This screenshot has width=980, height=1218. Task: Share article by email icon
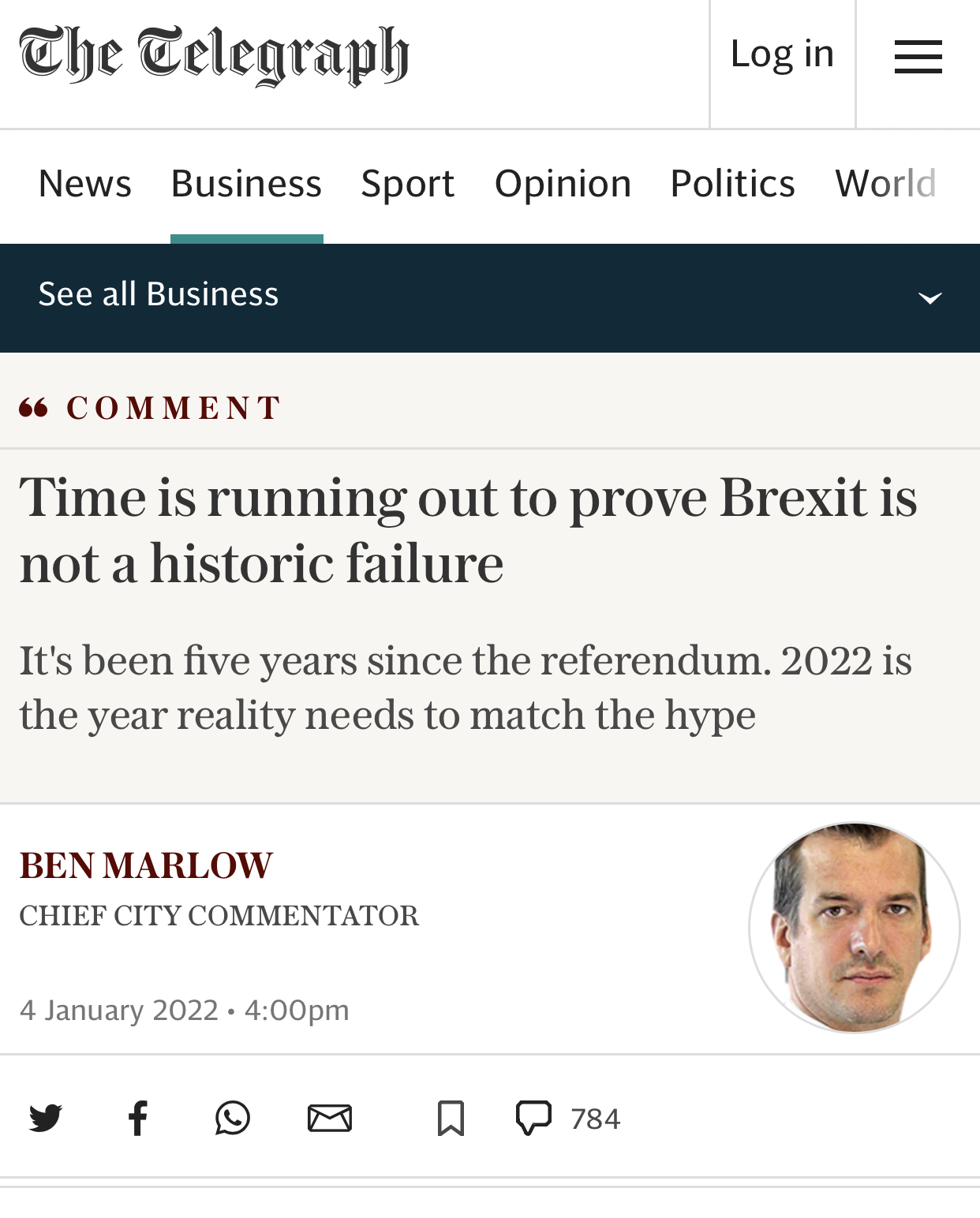pyautogui.click(x=329, y=1119)
